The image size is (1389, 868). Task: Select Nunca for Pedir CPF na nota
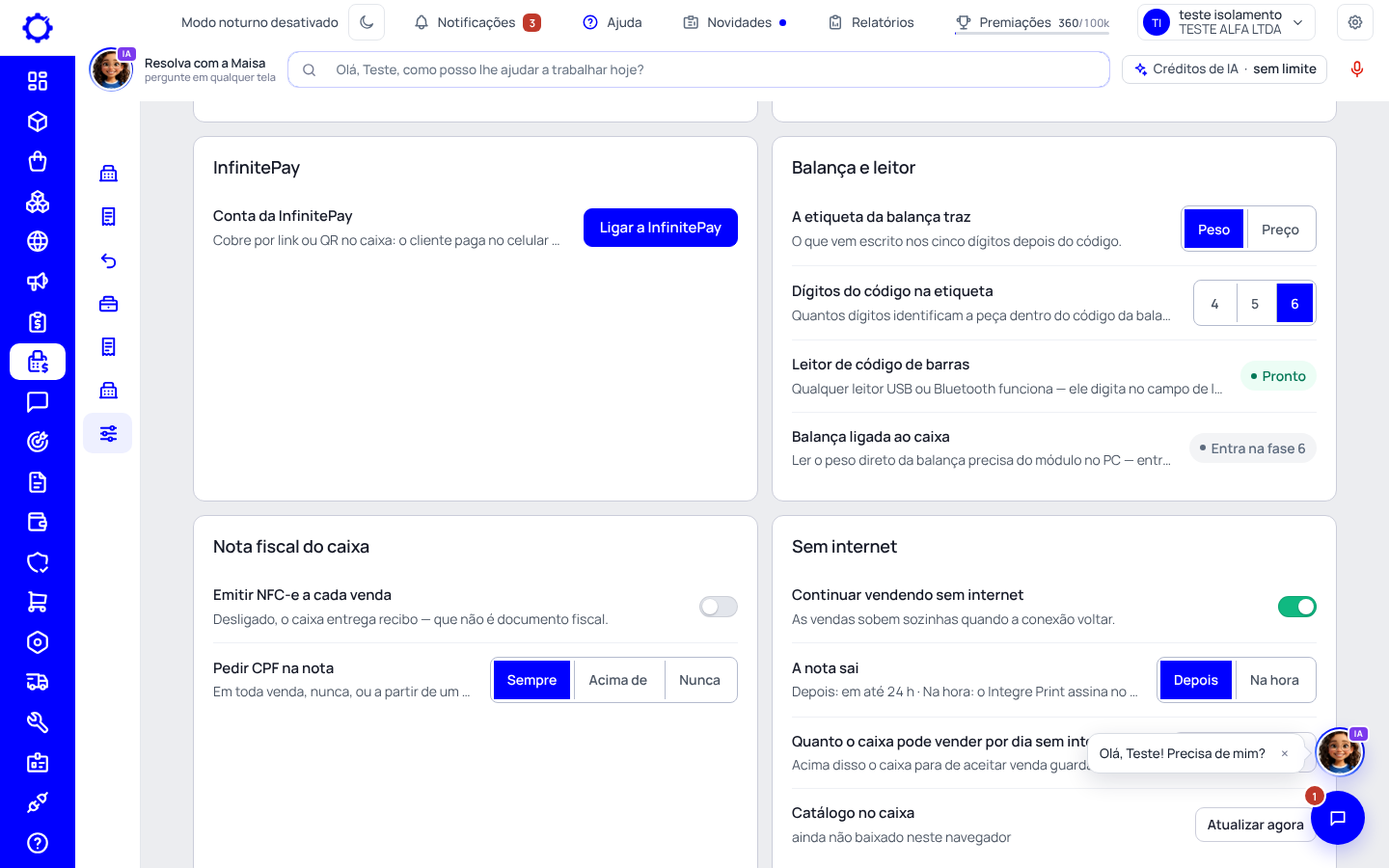(x=699, y=680)
